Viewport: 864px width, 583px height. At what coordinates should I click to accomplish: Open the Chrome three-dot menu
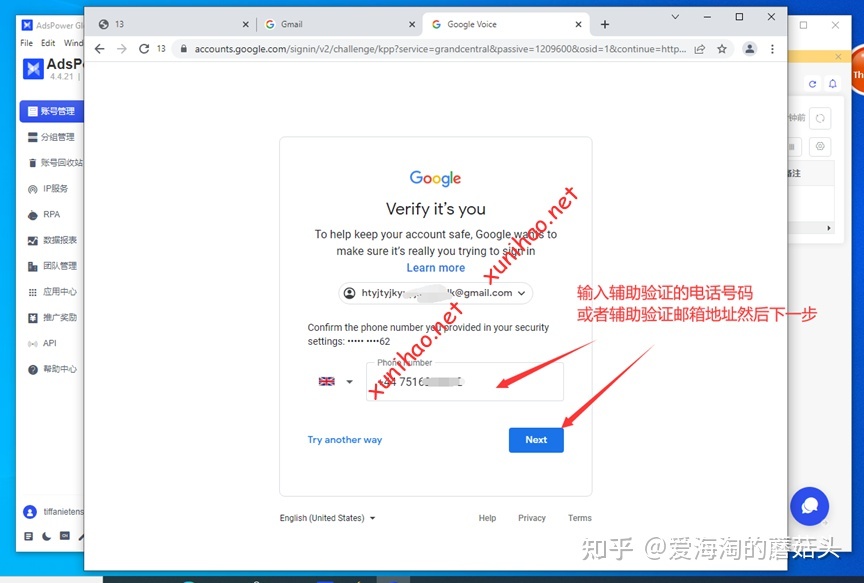coord(773,49)
